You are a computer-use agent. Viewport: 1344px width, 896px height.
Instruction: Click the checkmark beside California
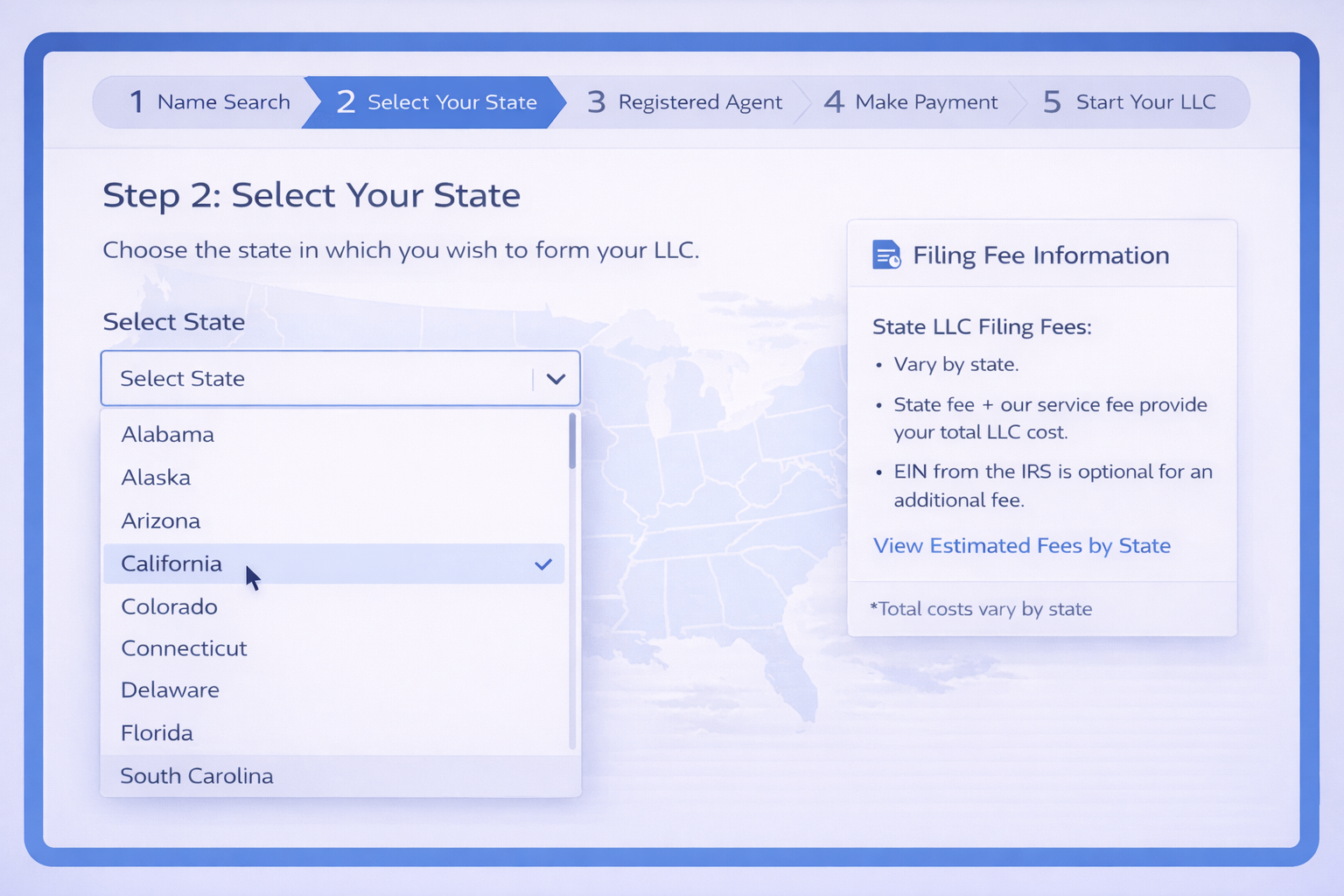[543, 563]
